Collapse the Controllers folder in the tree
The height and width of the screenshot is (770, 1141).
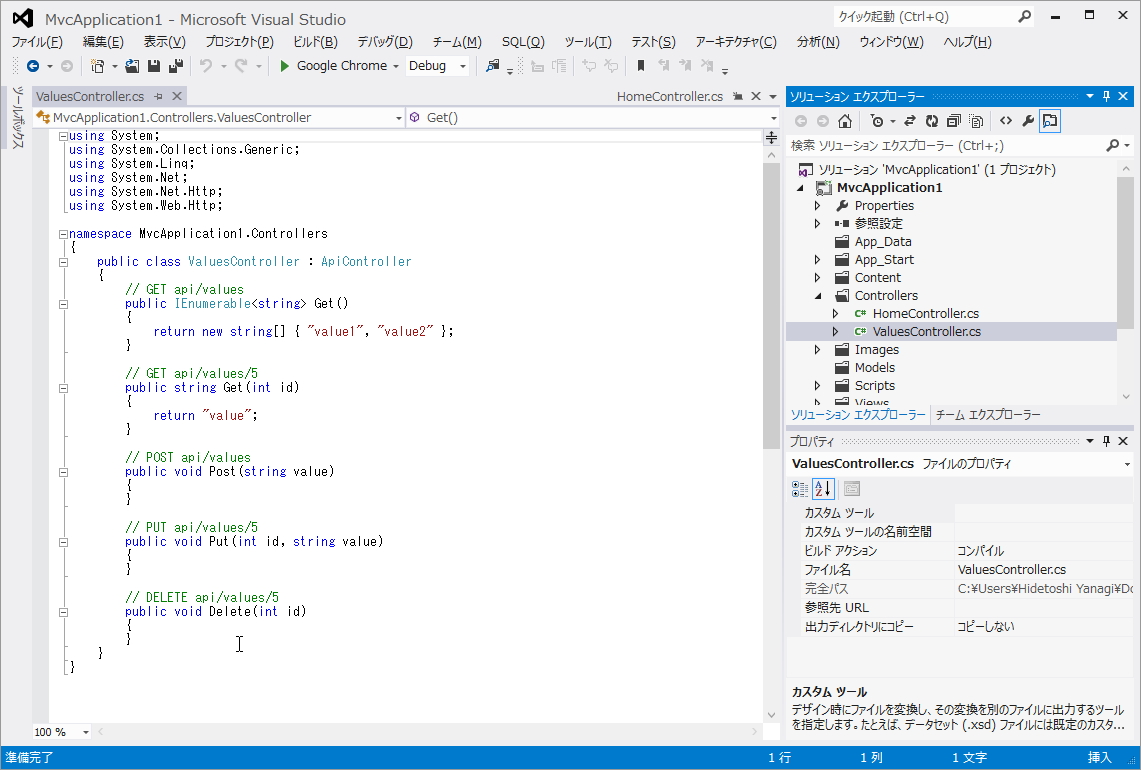(818, 296)
